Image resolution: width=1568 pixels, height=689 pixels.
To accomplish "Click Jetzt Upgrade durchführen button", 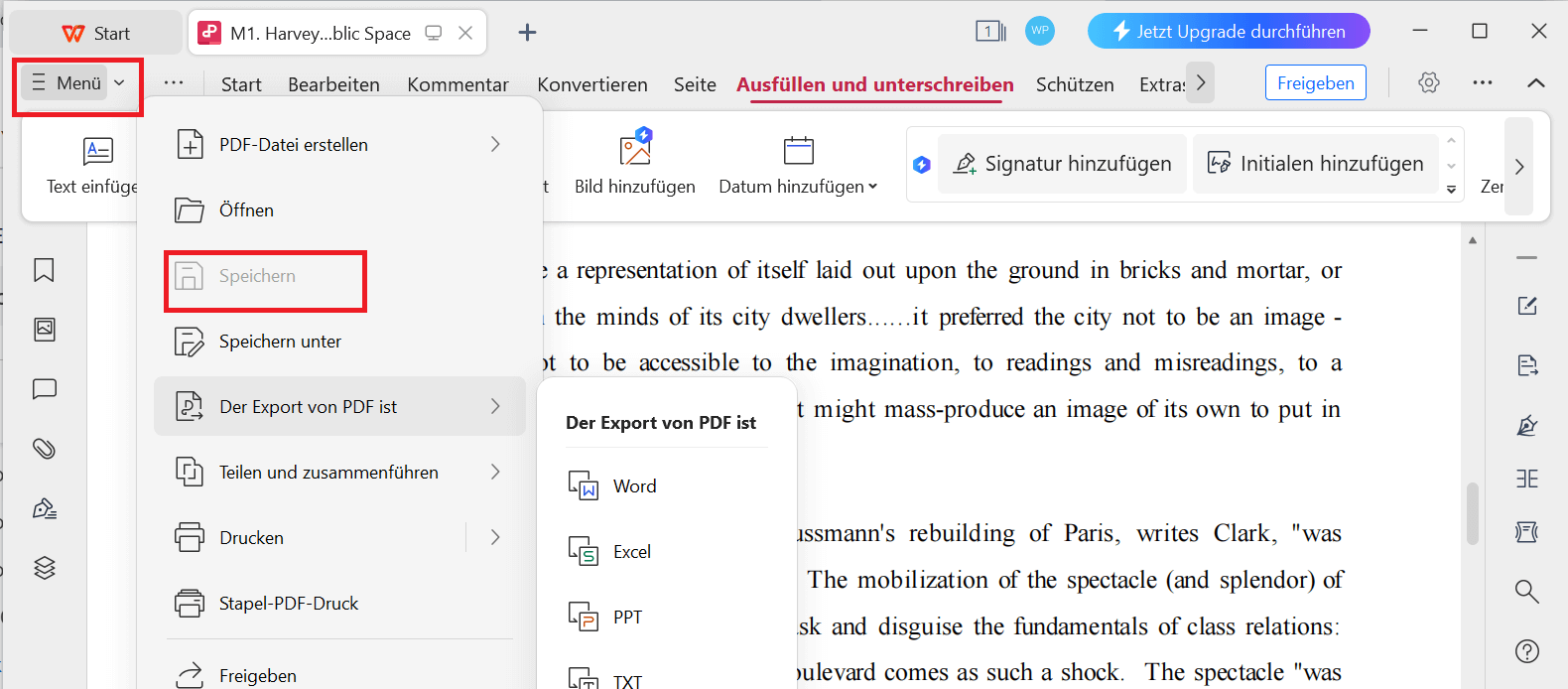I will point(1228,32).
